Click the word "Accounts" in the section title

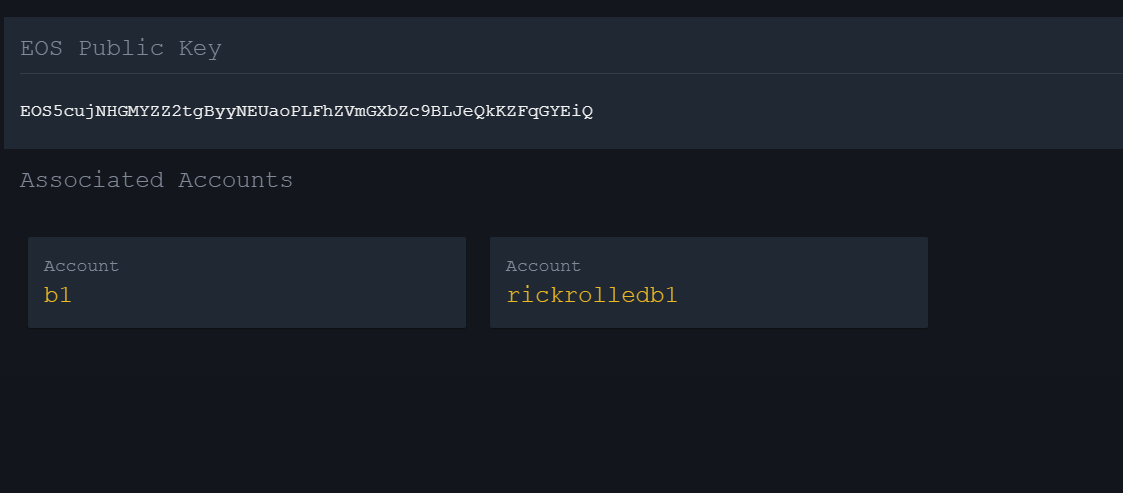[x=236, y=180]
